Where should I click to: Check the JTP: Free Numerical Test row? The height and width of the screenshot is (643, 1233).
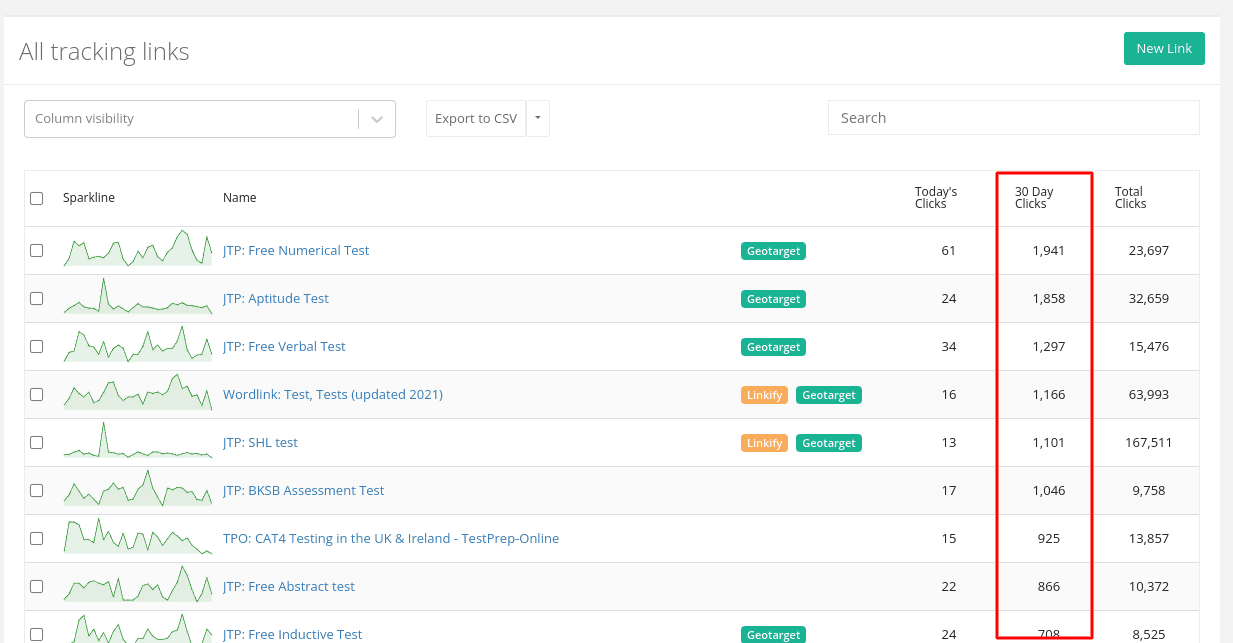(37, 251)
